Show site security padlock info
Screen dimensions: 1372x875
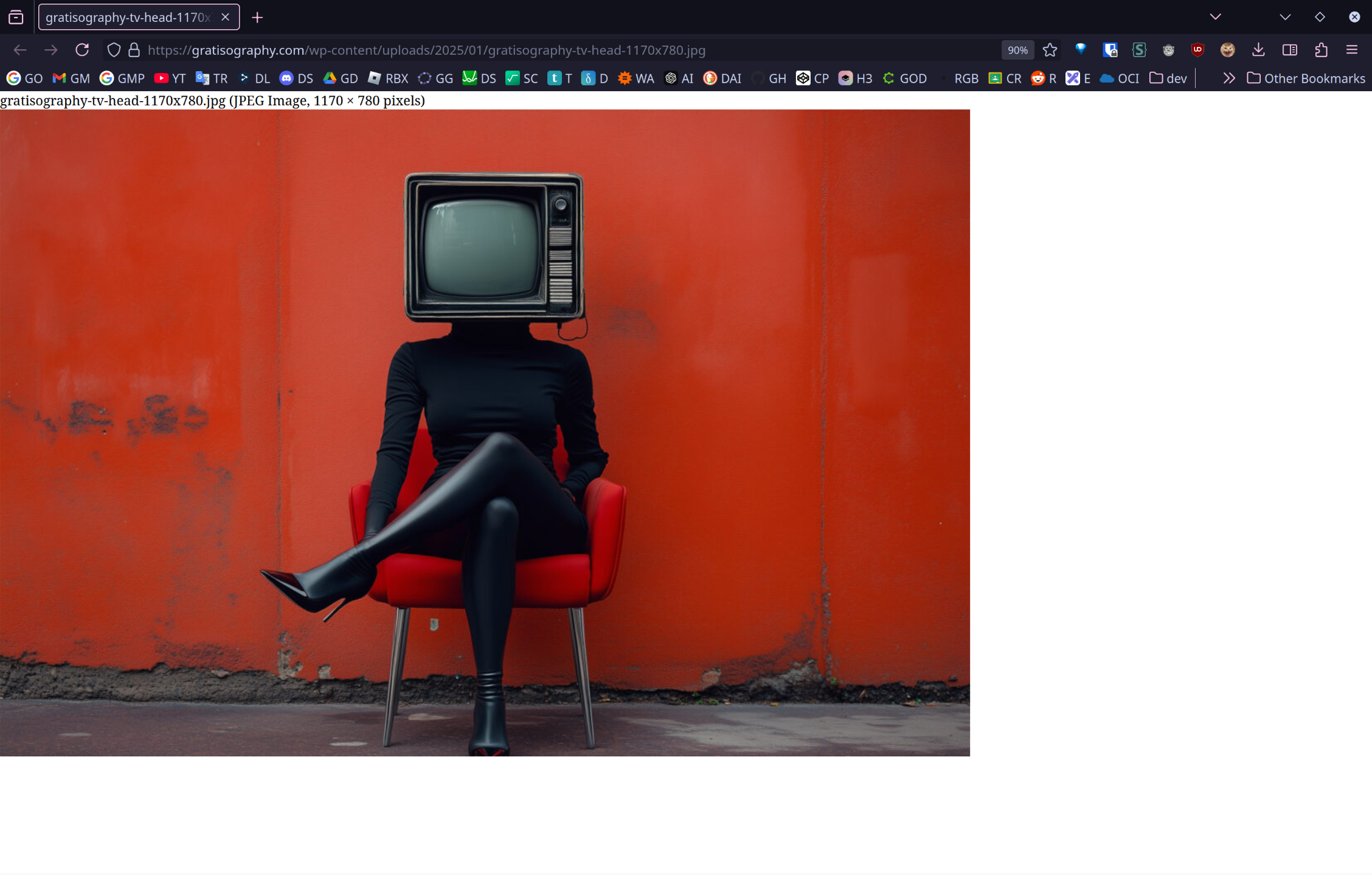134,50
